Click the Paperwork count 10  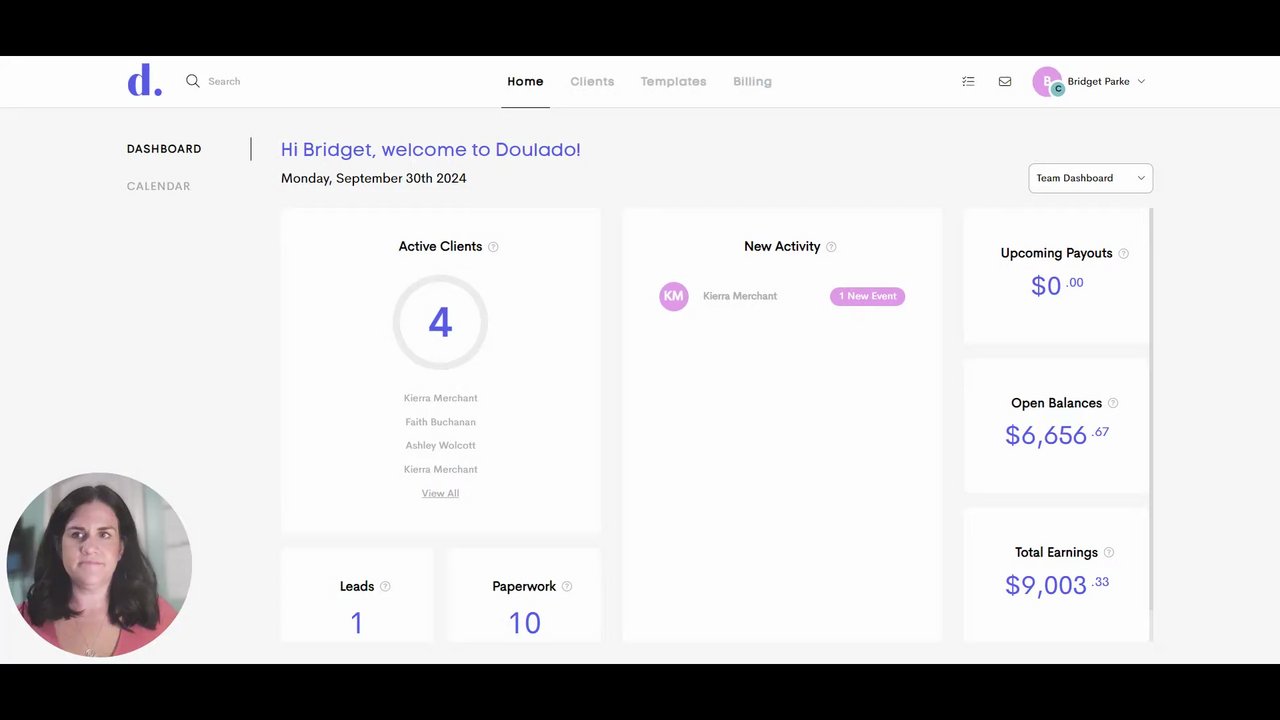[x=524, y=623]
